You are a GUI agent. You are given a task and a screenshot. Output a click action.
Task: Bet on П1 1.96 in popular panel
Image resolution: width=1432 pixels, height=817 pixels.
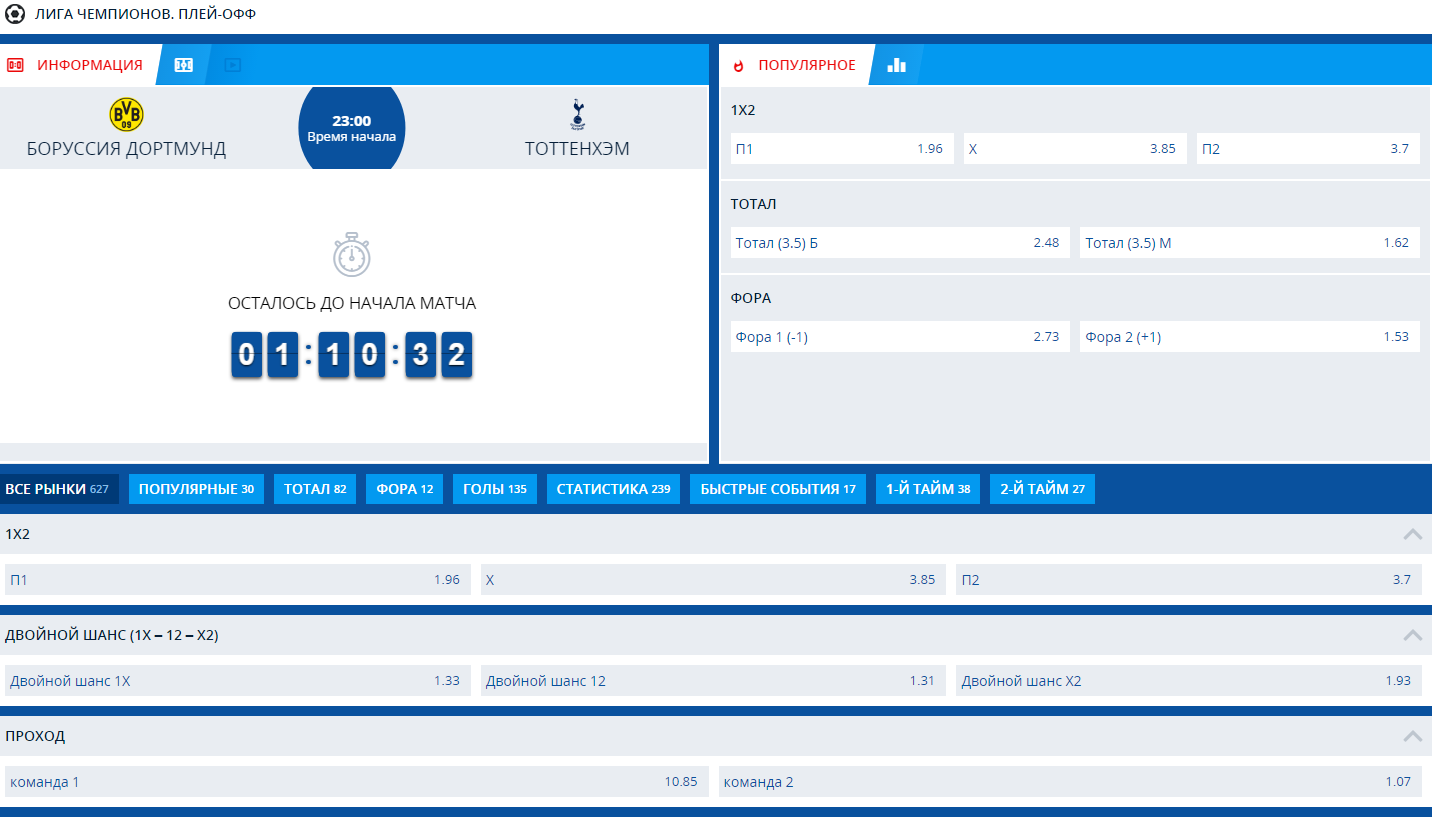pyautogui.click(x=842, y=149)
